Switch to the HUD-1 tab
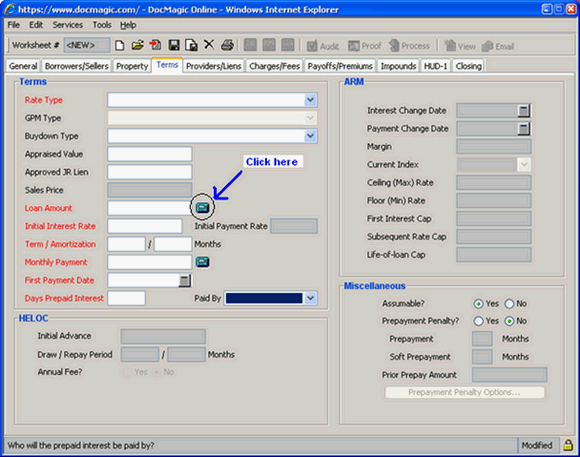This screenshot has height=457, width=580. click(x=435, y=66)
